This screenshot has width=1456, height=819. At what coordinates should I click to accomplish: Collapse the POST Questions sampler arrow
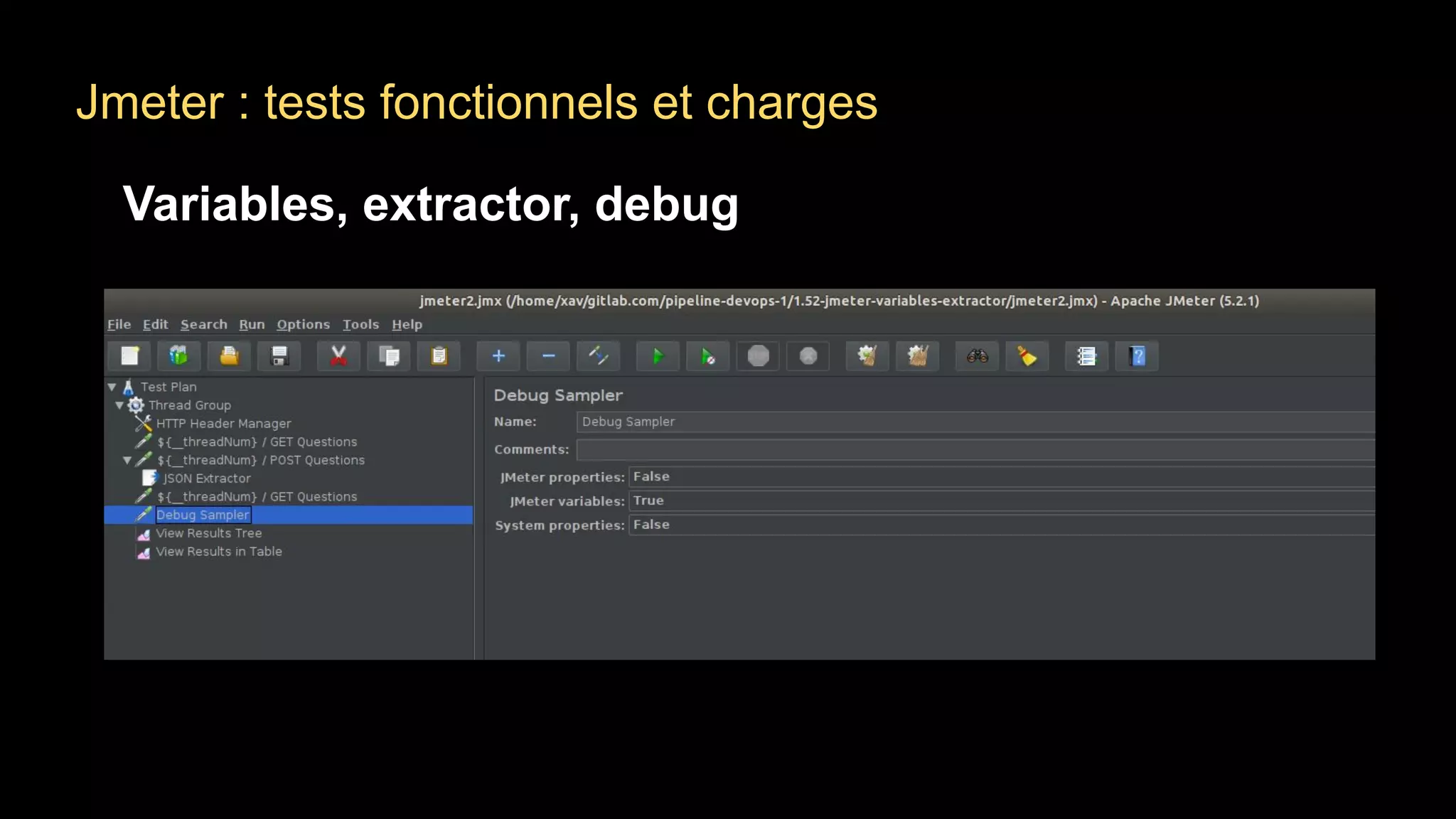(127, 461)
